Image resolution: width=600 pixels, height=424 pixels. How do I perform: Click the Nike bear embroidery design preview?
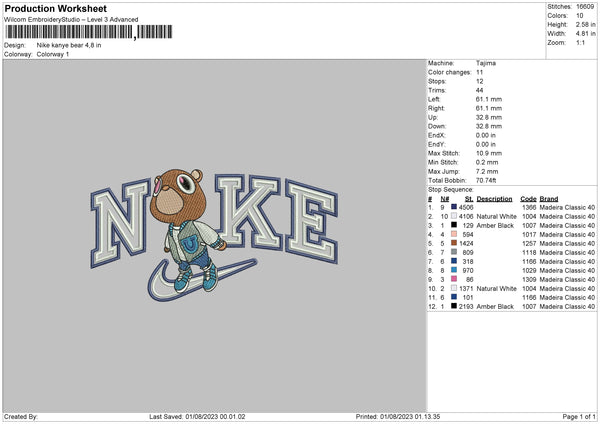click(x=214, y=235)
